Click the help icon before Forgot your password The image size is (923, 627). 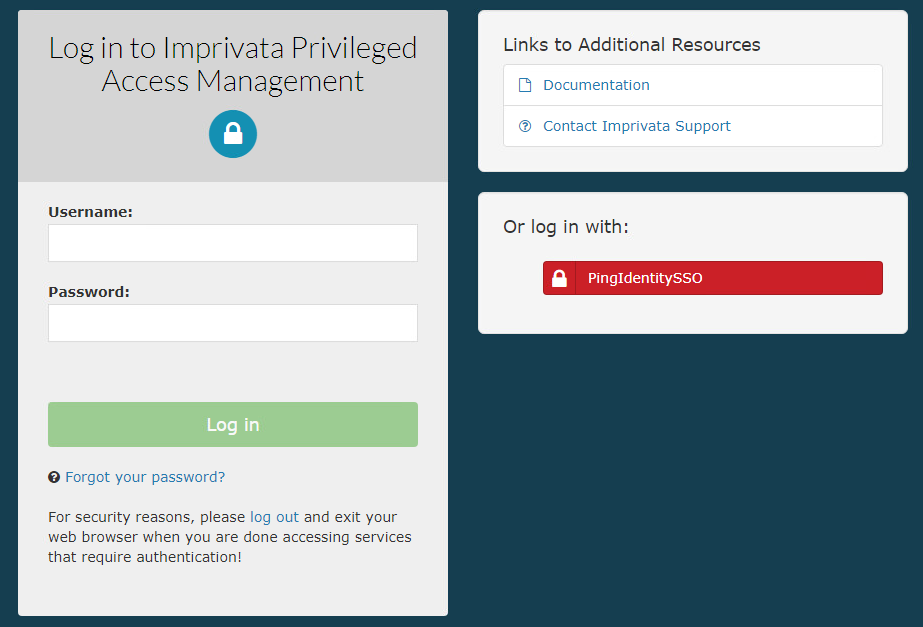(x=54, y=477)
